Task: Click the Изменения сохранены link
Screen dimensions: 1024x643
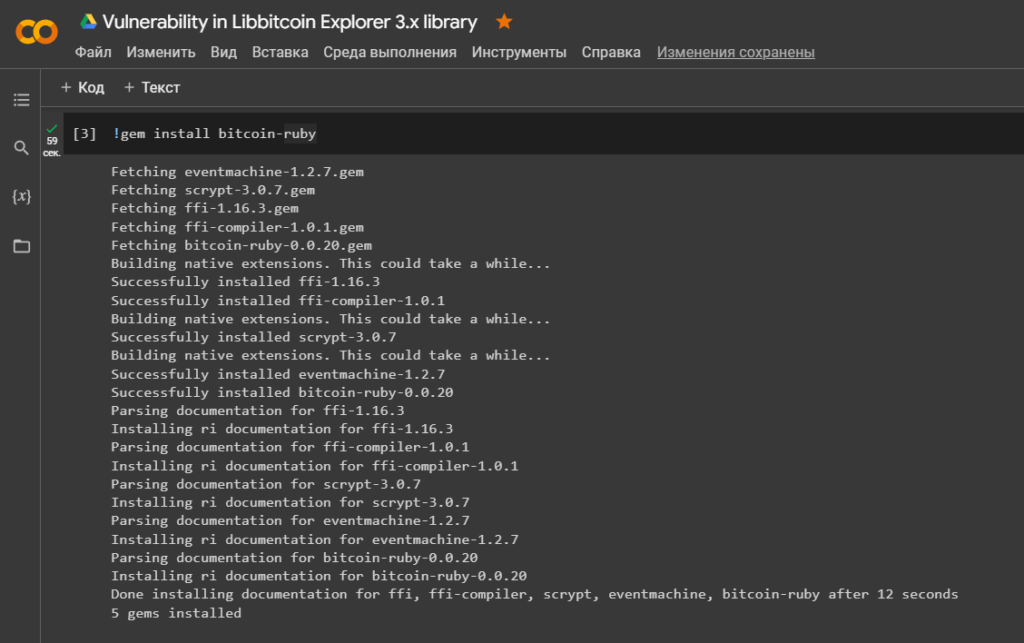Action: pyautogui.click(x=736, y=52)
